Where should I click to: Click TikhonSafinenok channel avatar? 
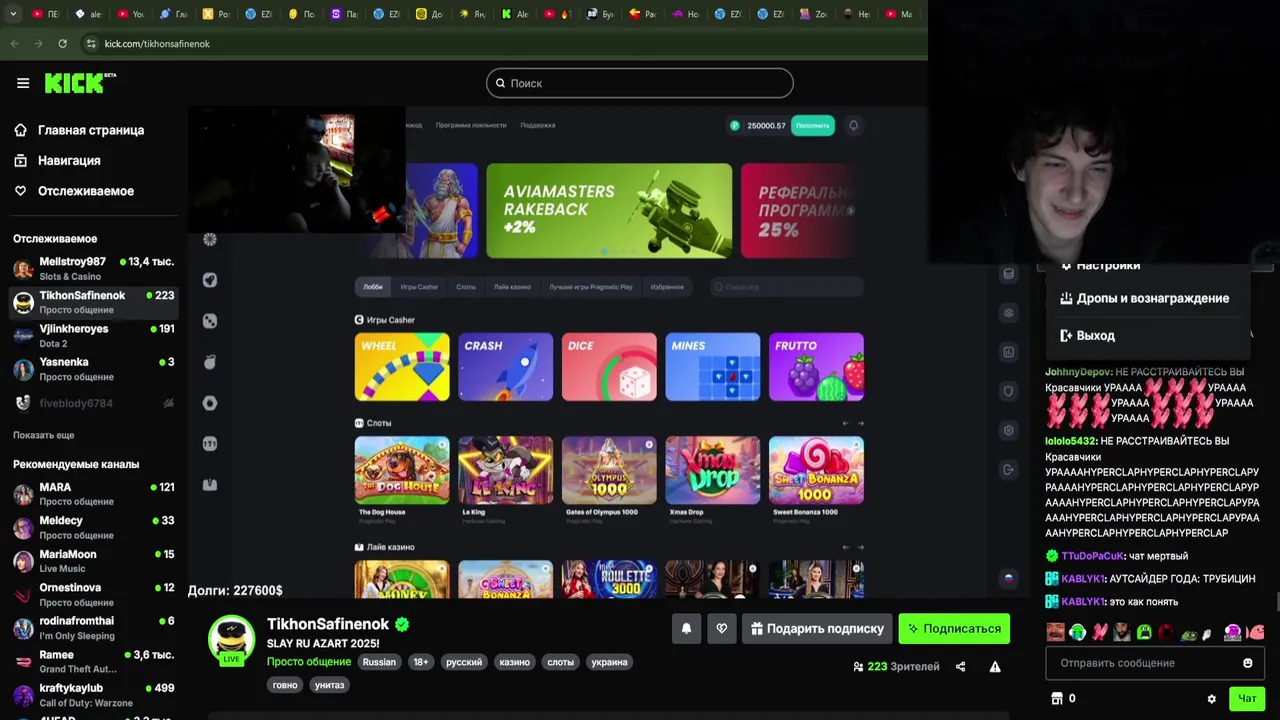coord(231,640)
